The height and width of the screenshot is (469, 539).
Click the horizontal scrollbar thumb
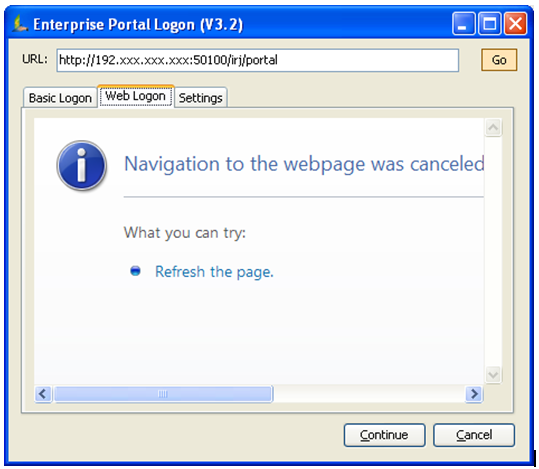pos(163,394)
